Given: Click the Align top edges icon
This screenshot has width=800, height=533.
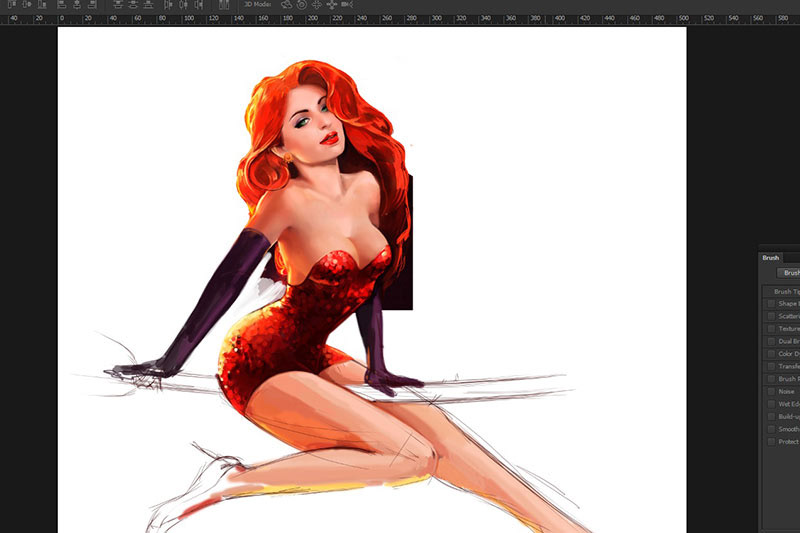Looking at the screenshot, I should (11, 5).
